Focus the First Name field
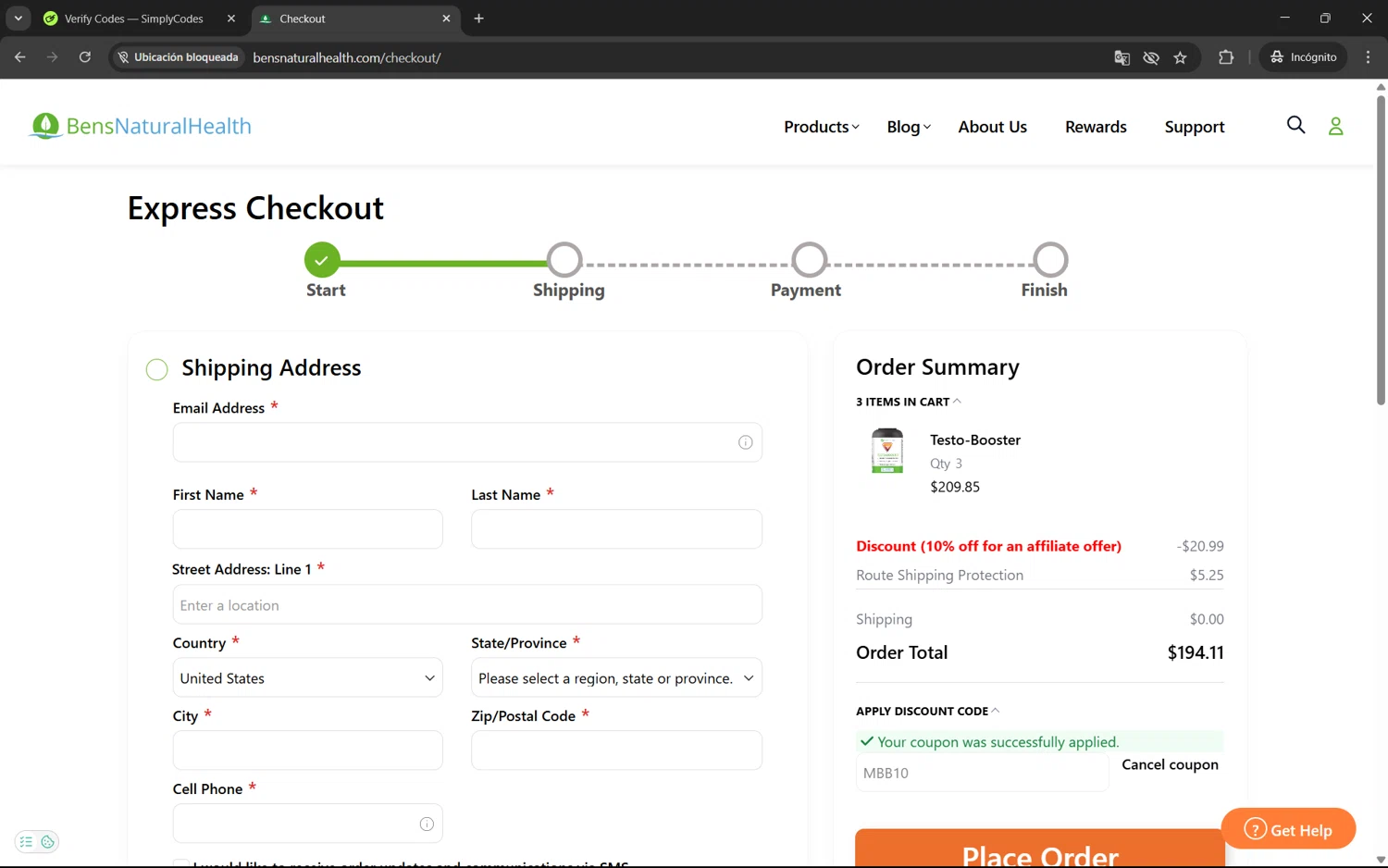 307,529
